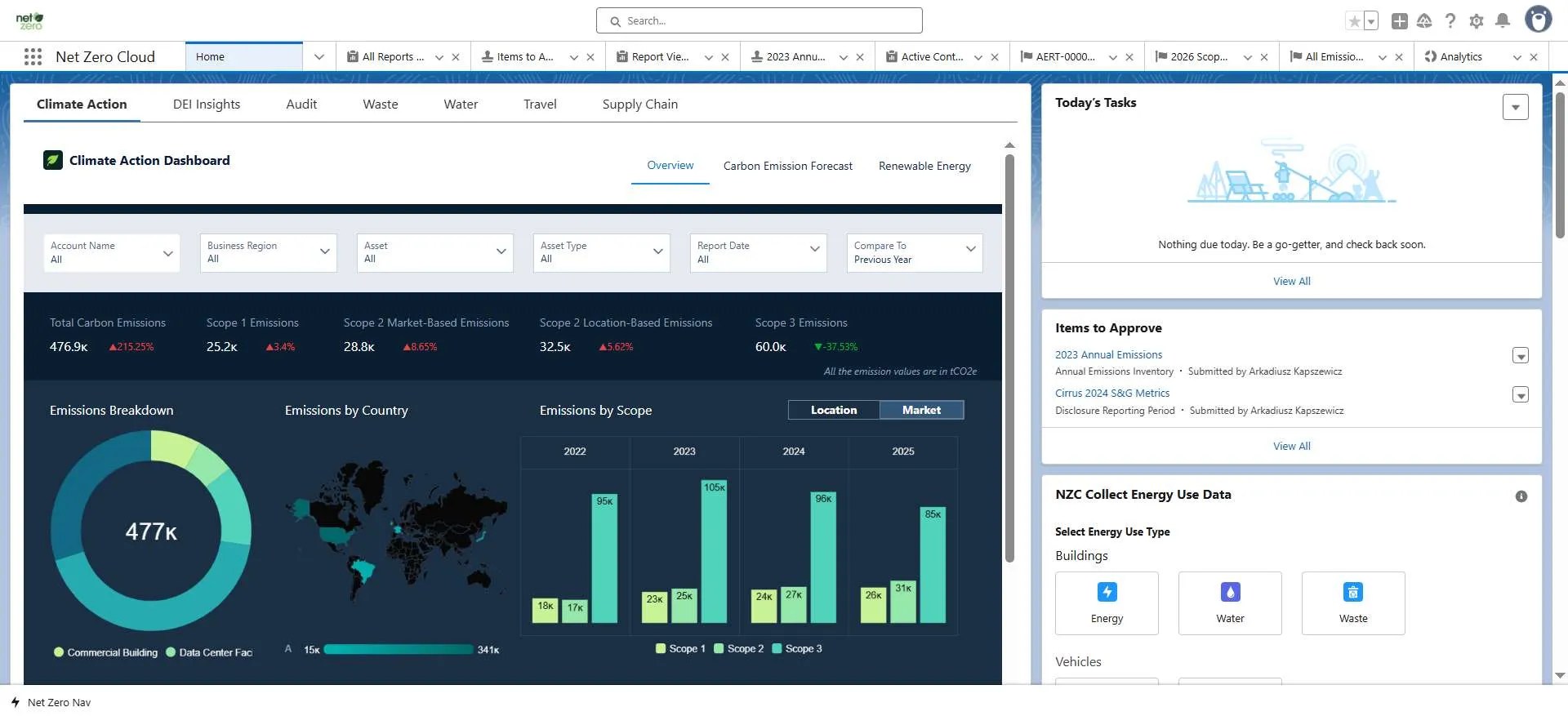Image resolution: width=1568 pixels, height=716 pixels.
Task: Switch Emissions by Scope to Market
Action: [x=921, y=410]
